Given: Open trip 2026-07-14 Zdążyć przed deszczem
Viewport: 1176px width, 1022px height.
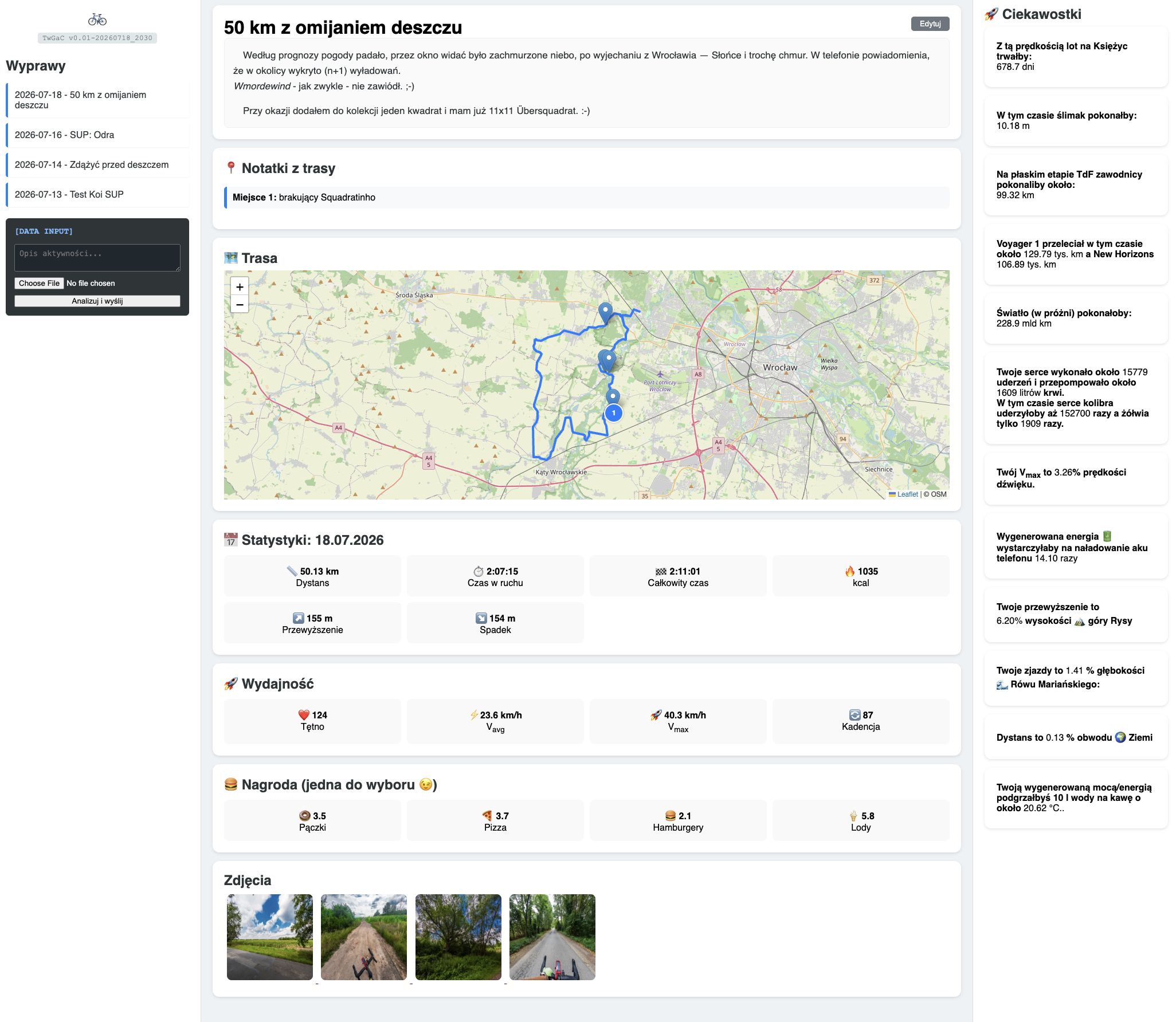Looking at the screenshot, I should pyautogui.click(x=97, y=164).
